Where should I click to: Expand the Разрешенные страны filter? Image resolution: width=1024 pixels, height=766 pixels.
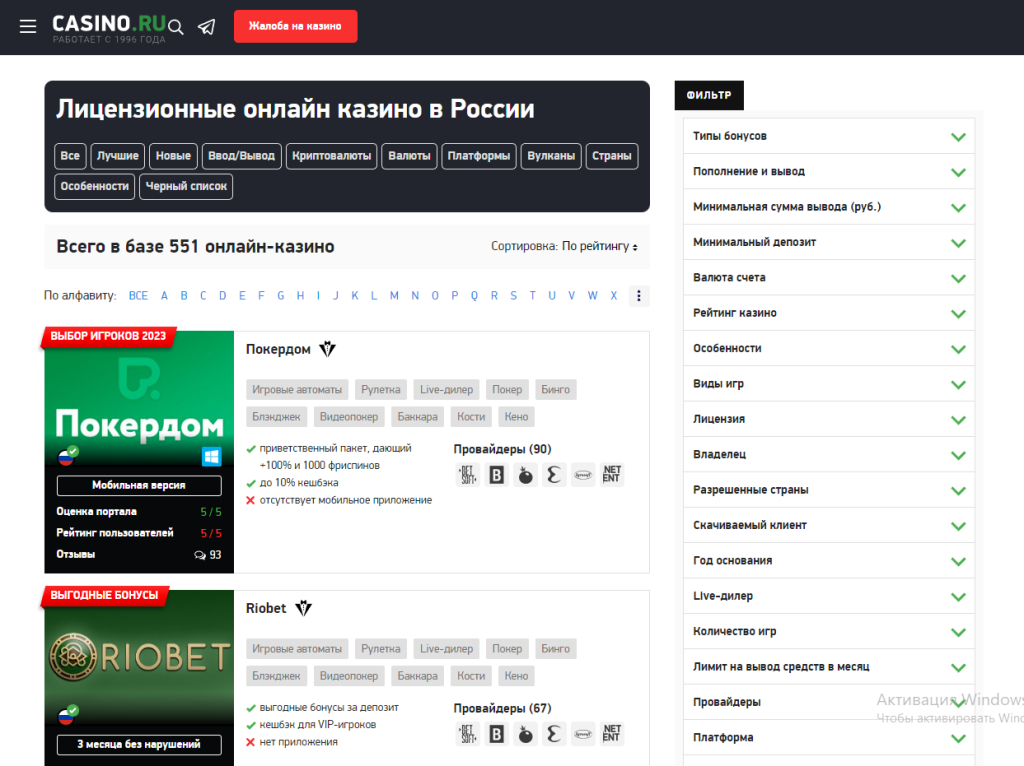(x=829, y=490)
